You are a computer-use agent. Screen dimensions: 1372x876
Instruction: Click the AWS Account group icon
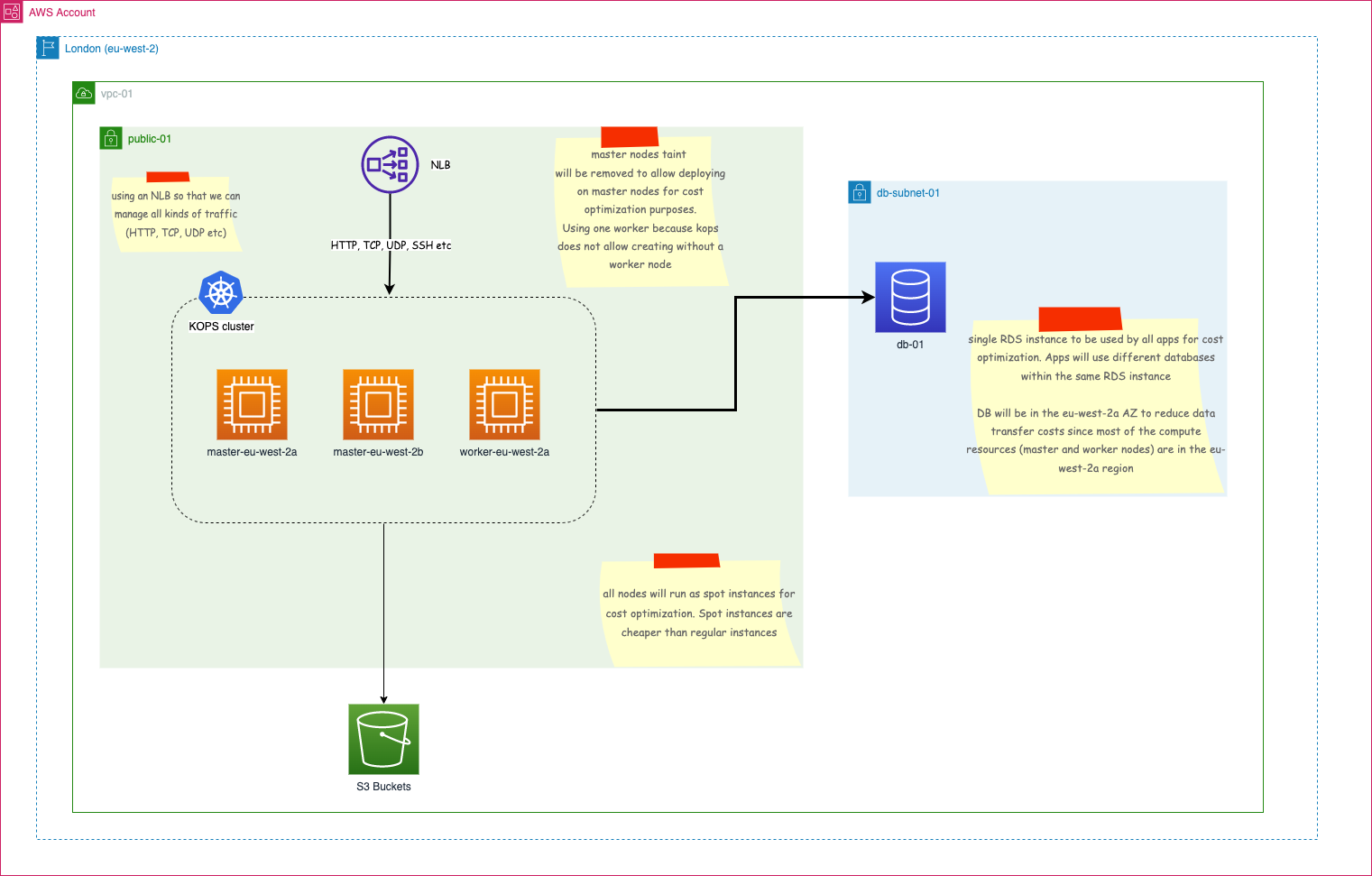[12, 12]
